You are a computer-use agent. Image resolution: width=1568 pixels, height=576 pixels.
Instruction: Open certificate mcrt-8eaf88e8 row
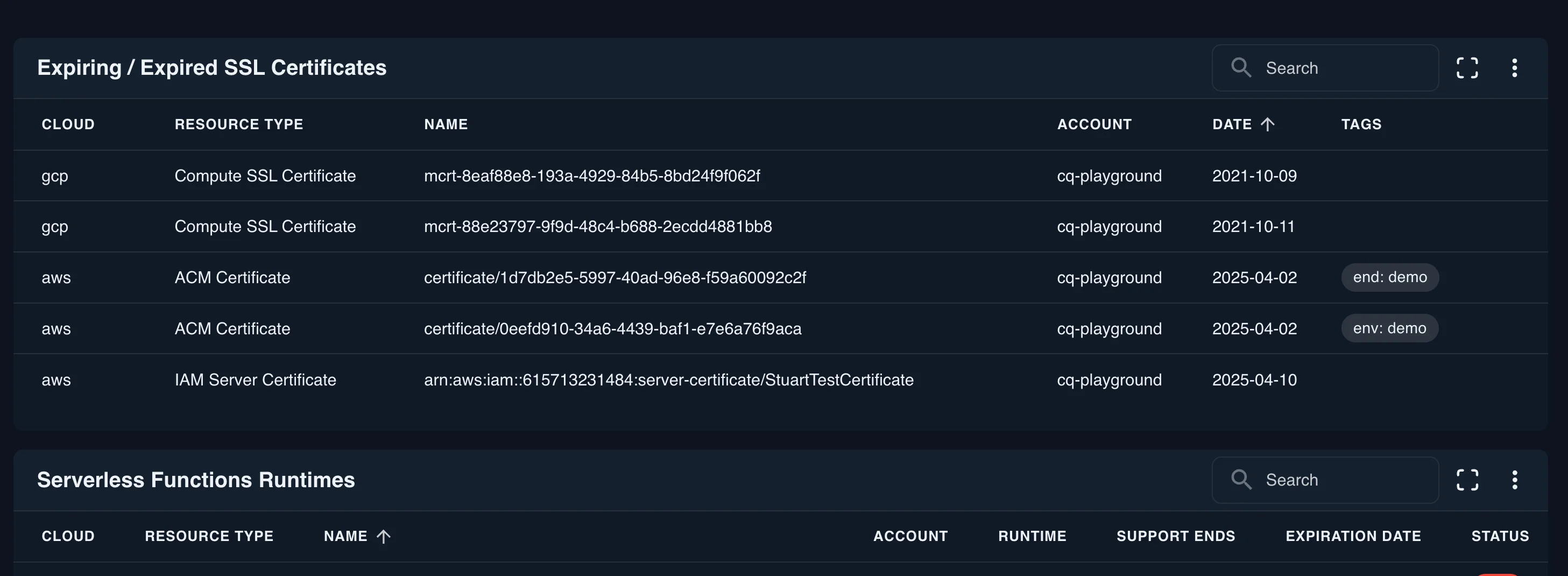[x=592, y=176]
